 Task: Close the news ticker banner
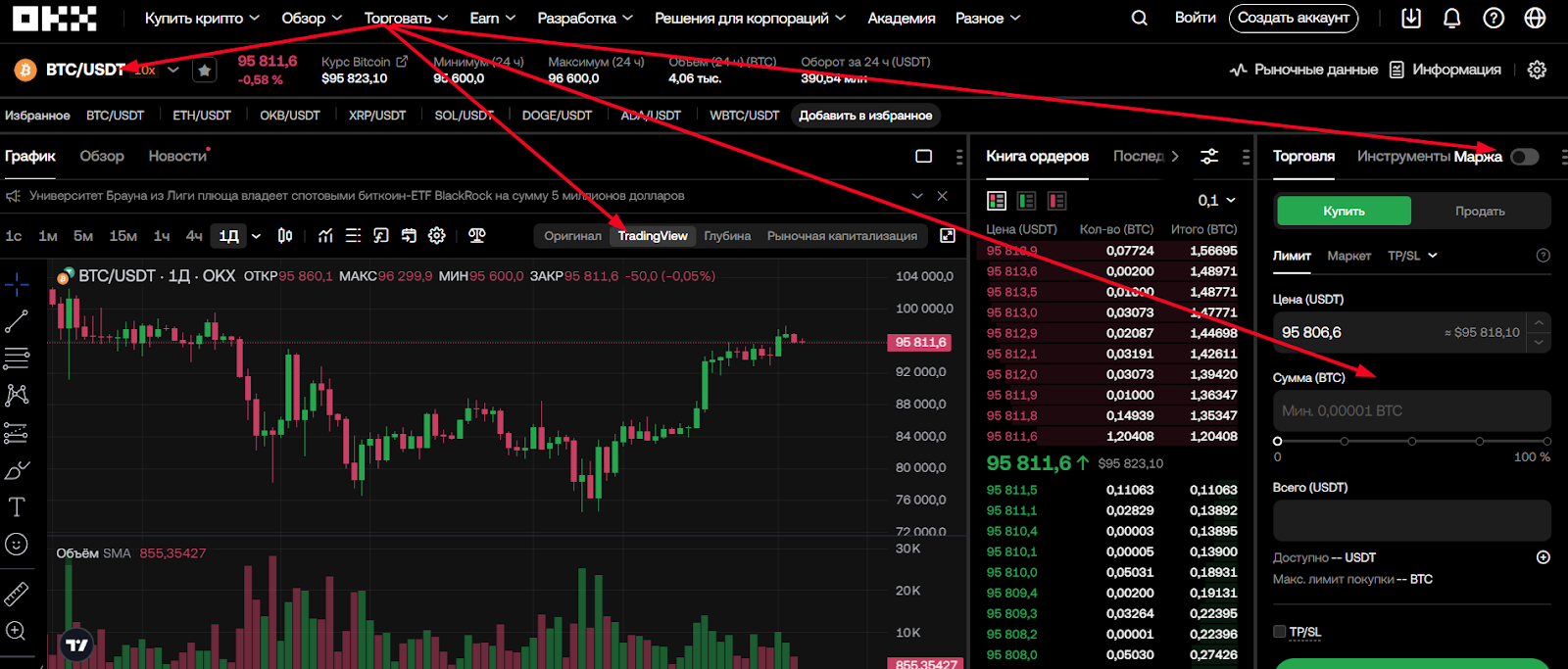[942, 196]
